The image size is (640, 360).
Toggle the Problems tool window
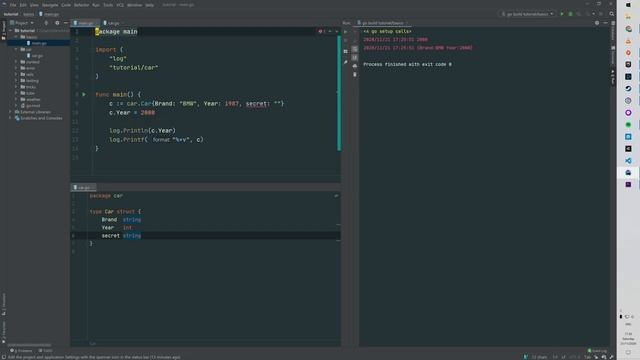click(21, 351)
